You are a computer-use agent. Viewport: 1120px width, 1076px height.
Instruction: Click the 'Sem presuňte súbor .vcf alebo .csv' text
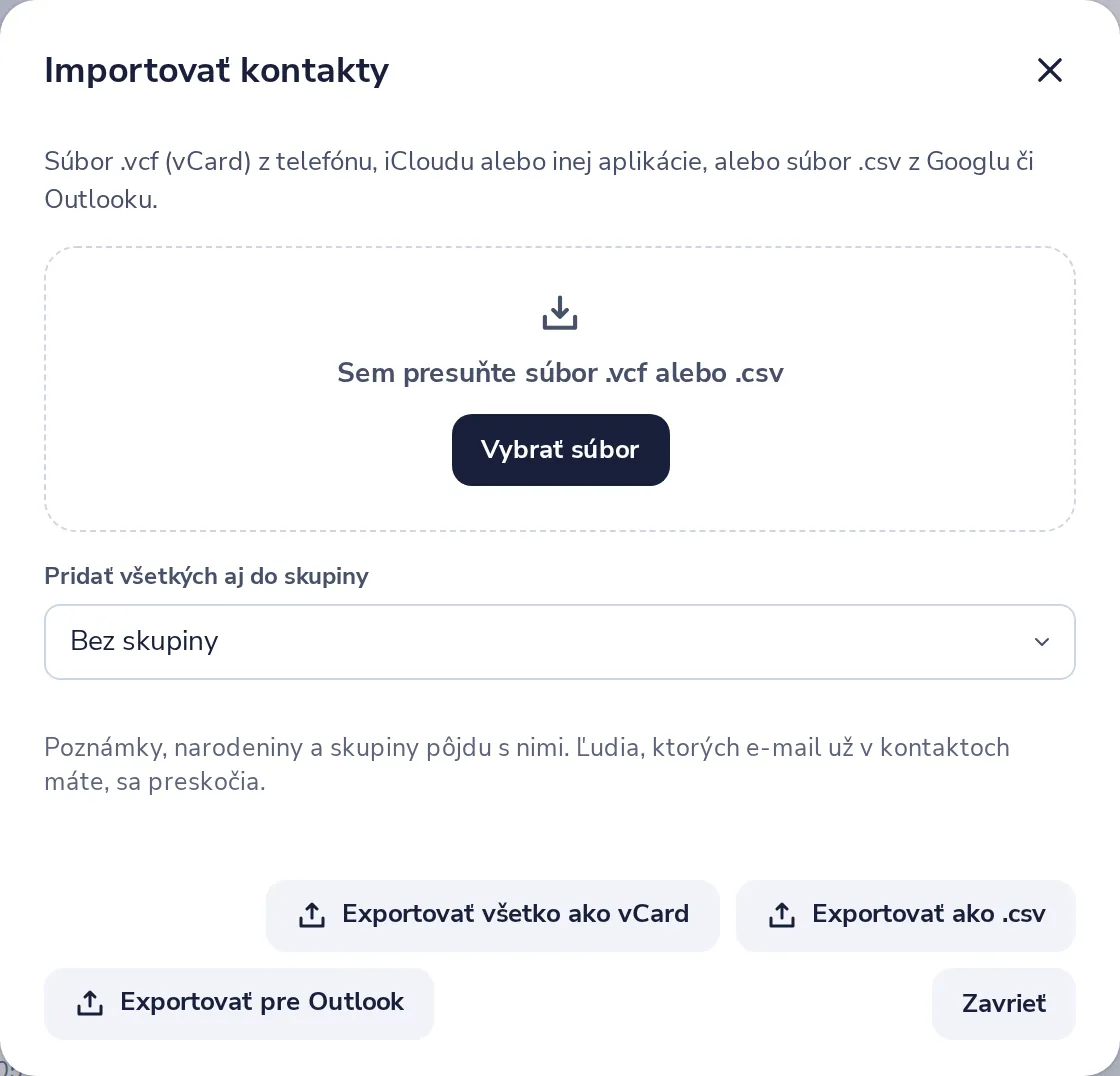point(560,373)
